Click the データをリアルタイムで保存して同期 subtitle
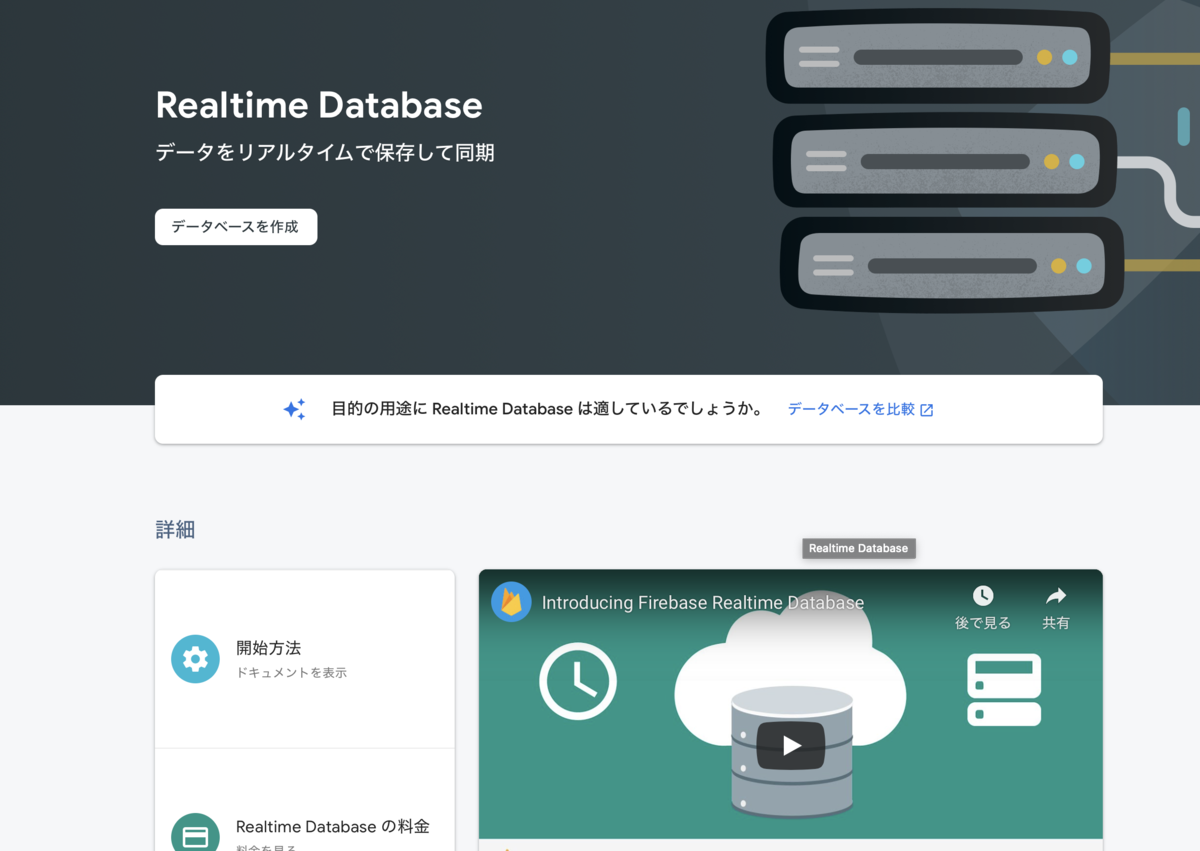Image resolution: width=1200 pixels, height=851 pixels. (325, 153)
